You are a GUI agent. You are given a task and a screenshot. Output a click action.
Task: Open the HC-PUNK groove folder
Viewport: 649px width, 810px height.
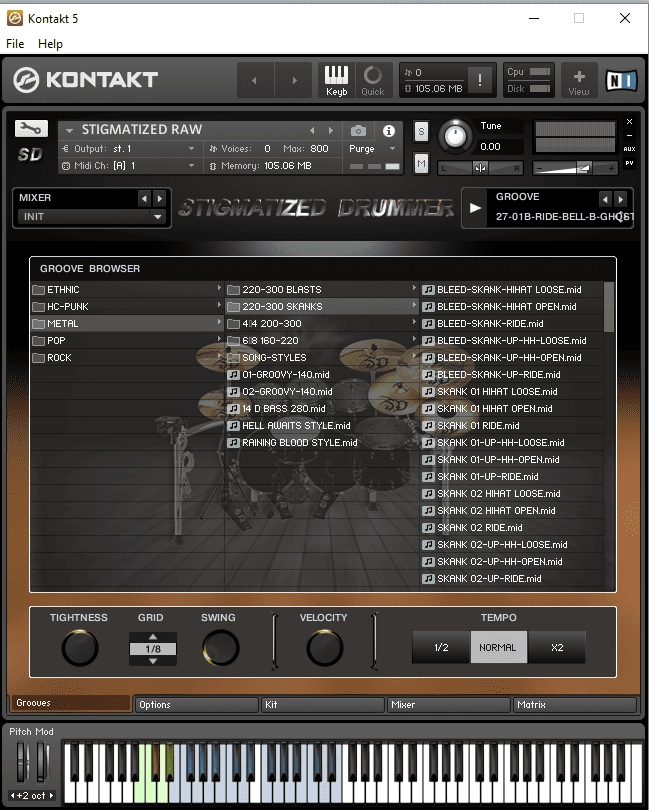127,307
